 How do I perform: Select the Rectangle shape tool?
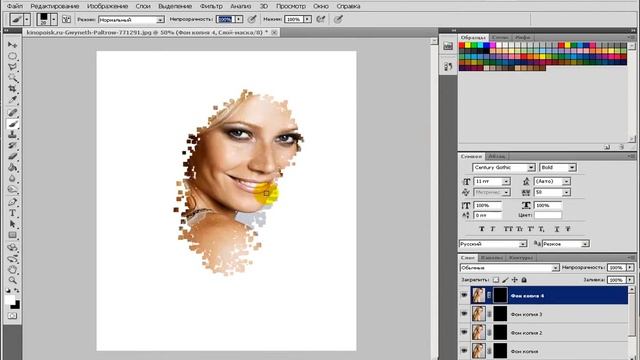[x=12, y=235]
